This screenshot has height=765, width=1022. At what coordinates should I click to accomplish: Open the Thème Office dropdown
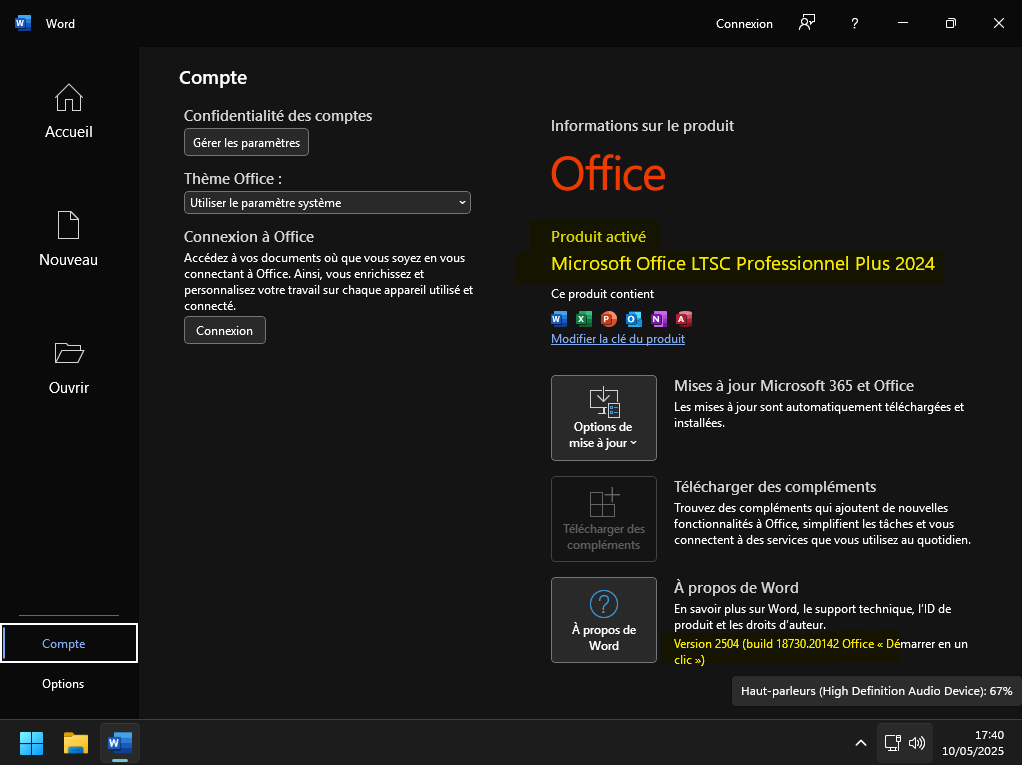(327, 203)
